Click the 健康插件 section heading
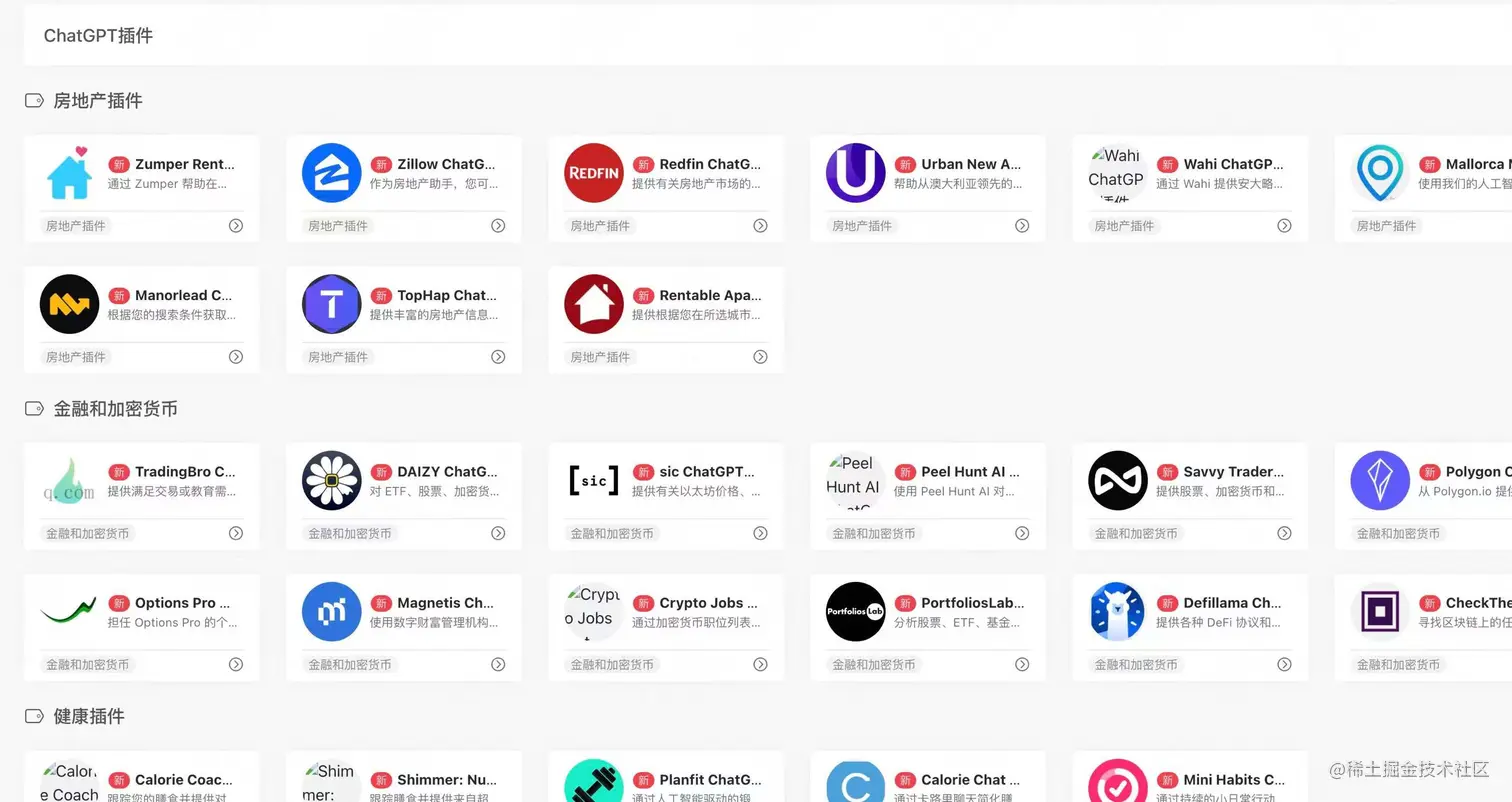The image size is (1512, 802). tap(89, 716)
